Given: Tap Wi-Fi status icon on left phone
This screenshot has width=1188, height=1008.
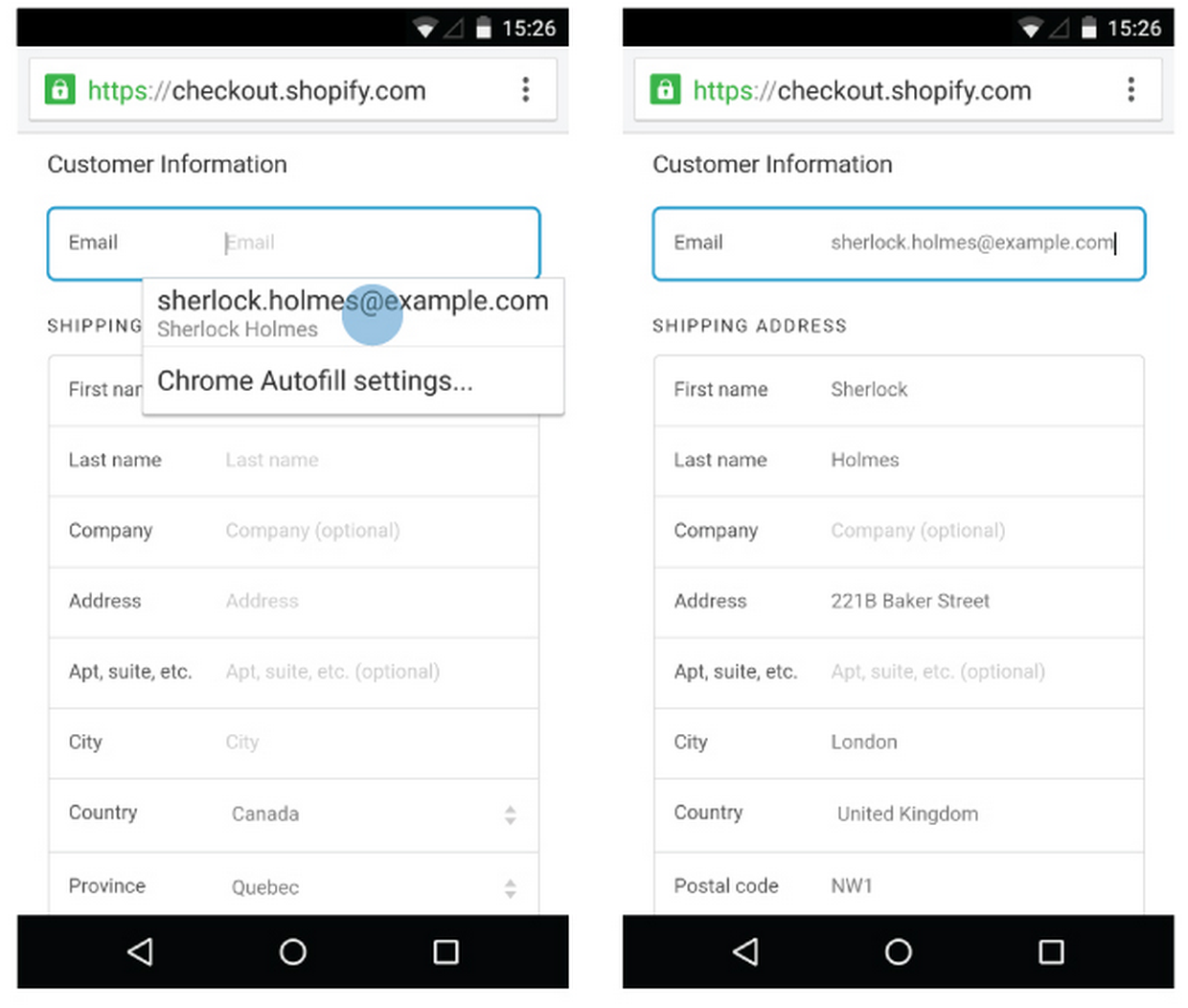Looking at the screenshot, I should pos(424,29).
